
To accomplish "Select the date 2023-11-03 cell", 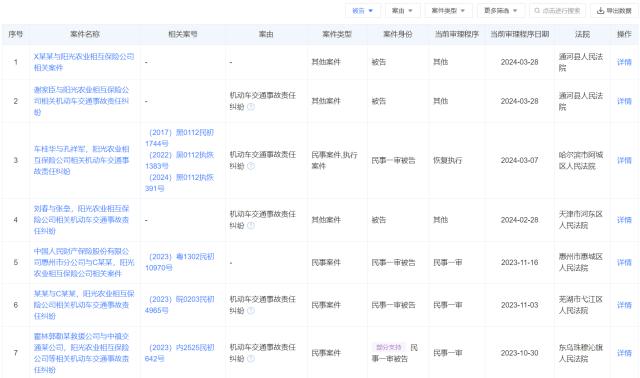I will 520,305.
